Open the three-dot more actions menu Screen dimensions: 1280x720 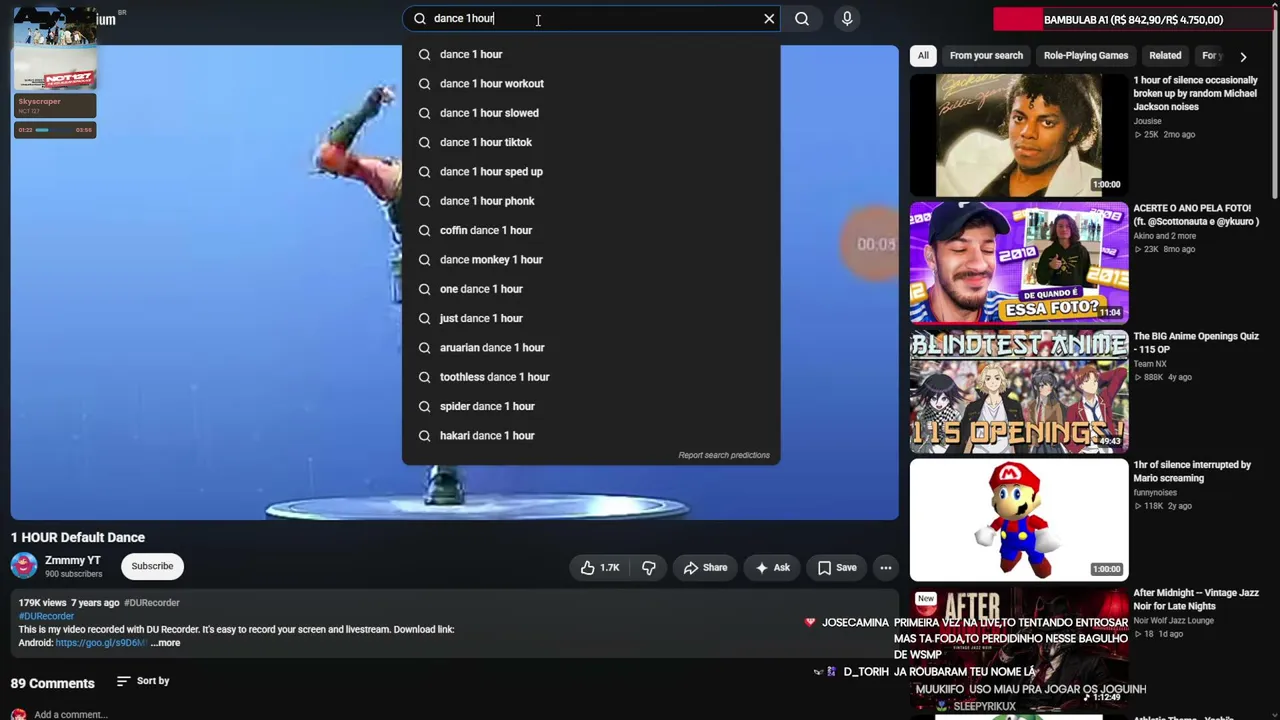[x=886, y=568]
